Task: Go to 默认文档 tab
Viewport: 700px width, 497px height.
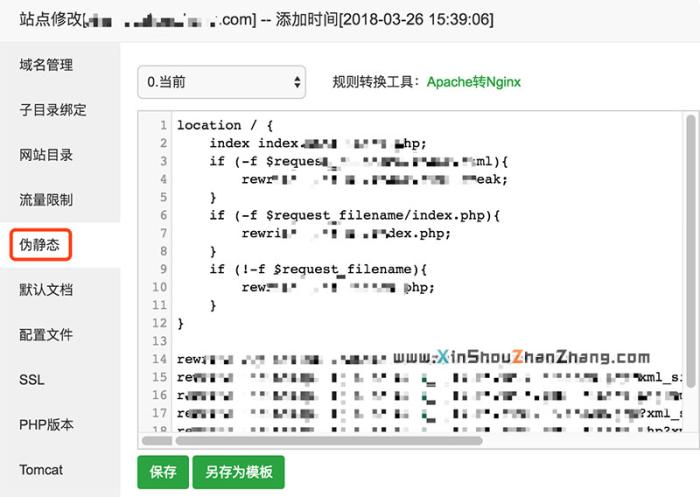Action: [46, 290]
